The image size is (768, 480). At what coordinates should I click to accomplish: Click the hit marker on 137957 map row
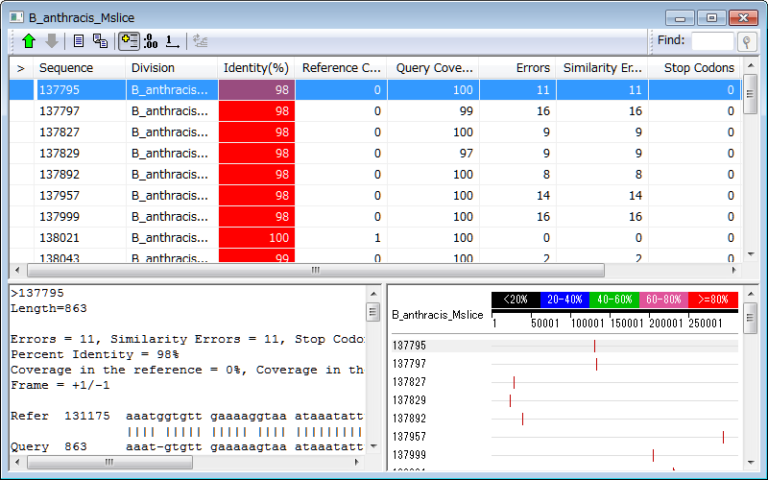click(x=723, y=437)
